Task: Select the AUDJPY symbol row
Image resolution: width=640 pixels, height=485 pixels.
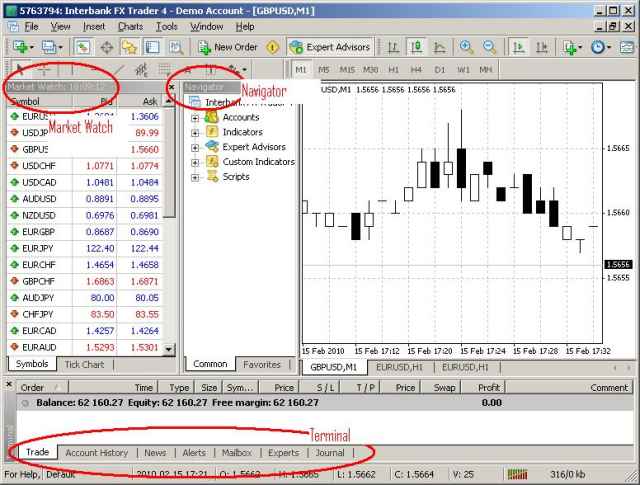Action: [x=85, y=298]
